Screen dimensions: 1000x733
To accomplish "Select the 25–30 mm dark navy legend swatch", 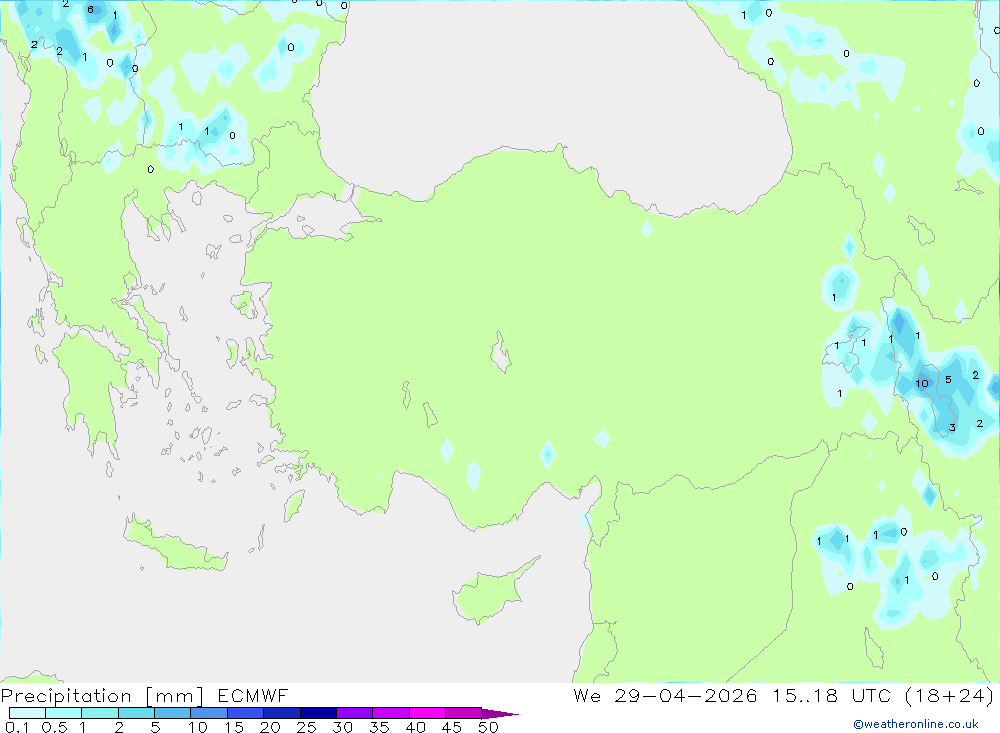I will [318, 713].
